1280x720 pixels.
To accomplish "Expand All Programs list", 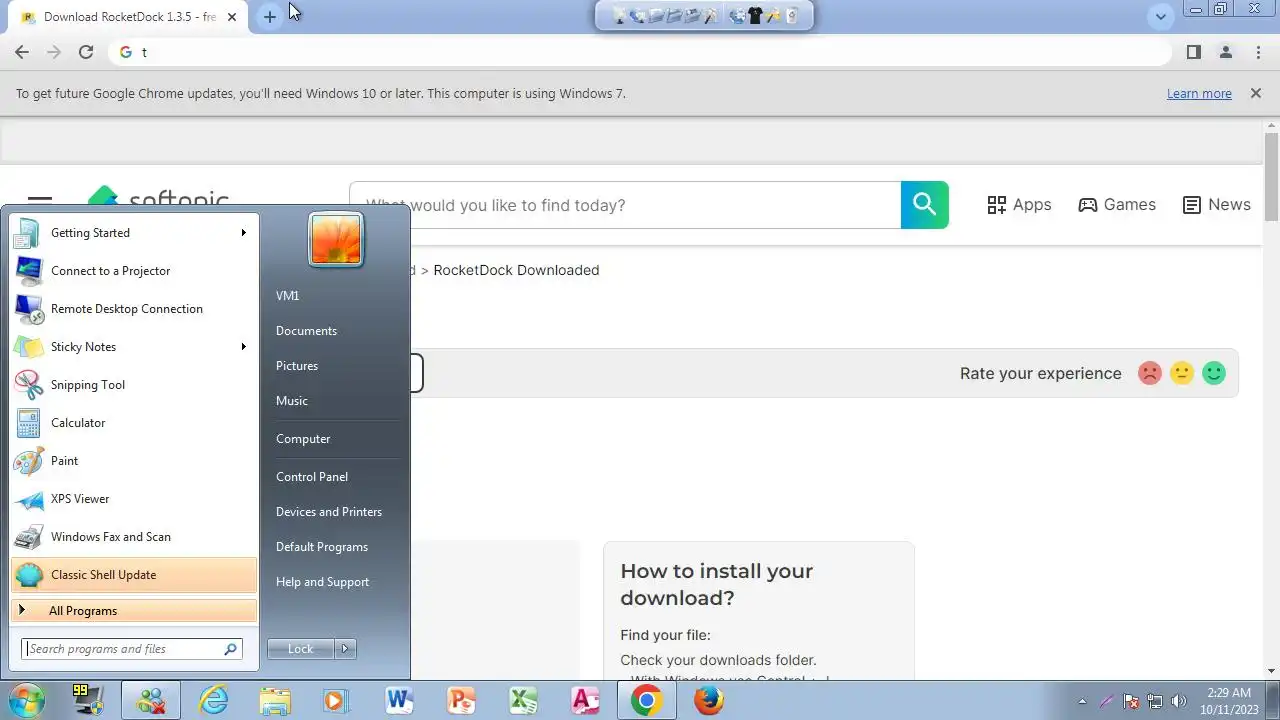I will (132, 611).
